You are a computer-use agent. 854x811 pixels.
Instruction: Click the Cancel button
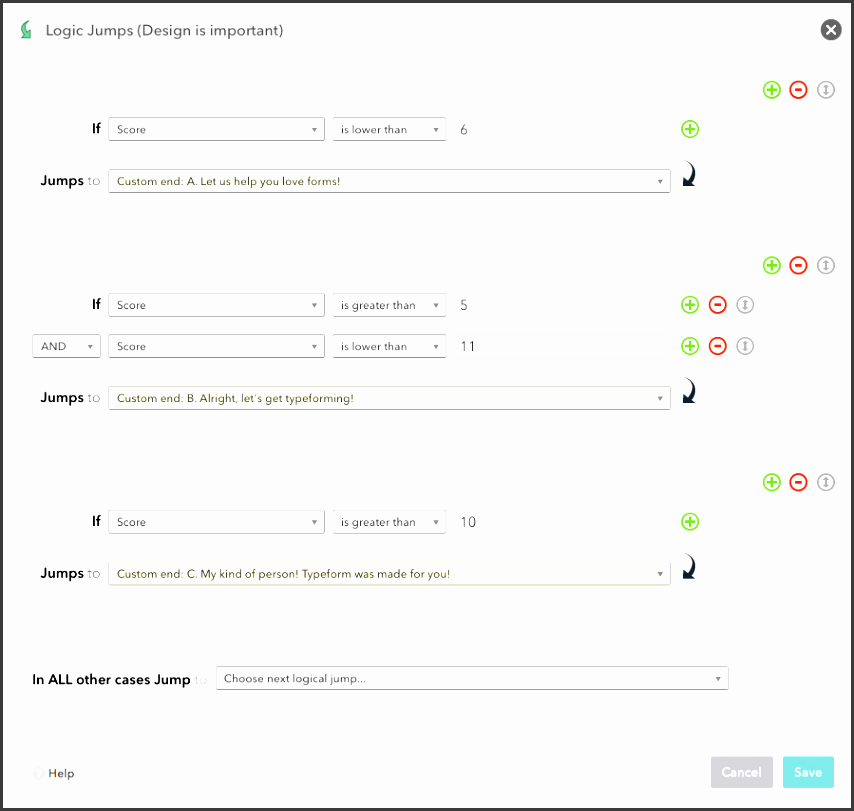pyautogui.click(x=741, y=772)
